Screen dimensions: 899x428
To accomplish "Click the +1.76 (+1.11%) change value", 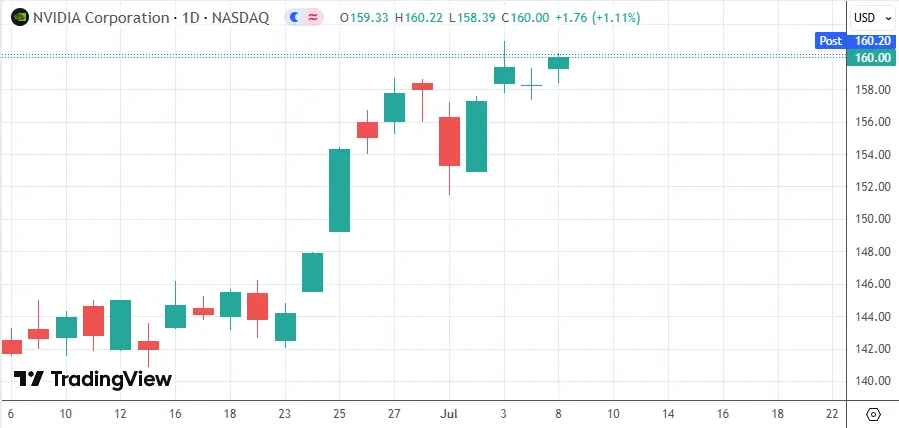I will pos(597,18).
